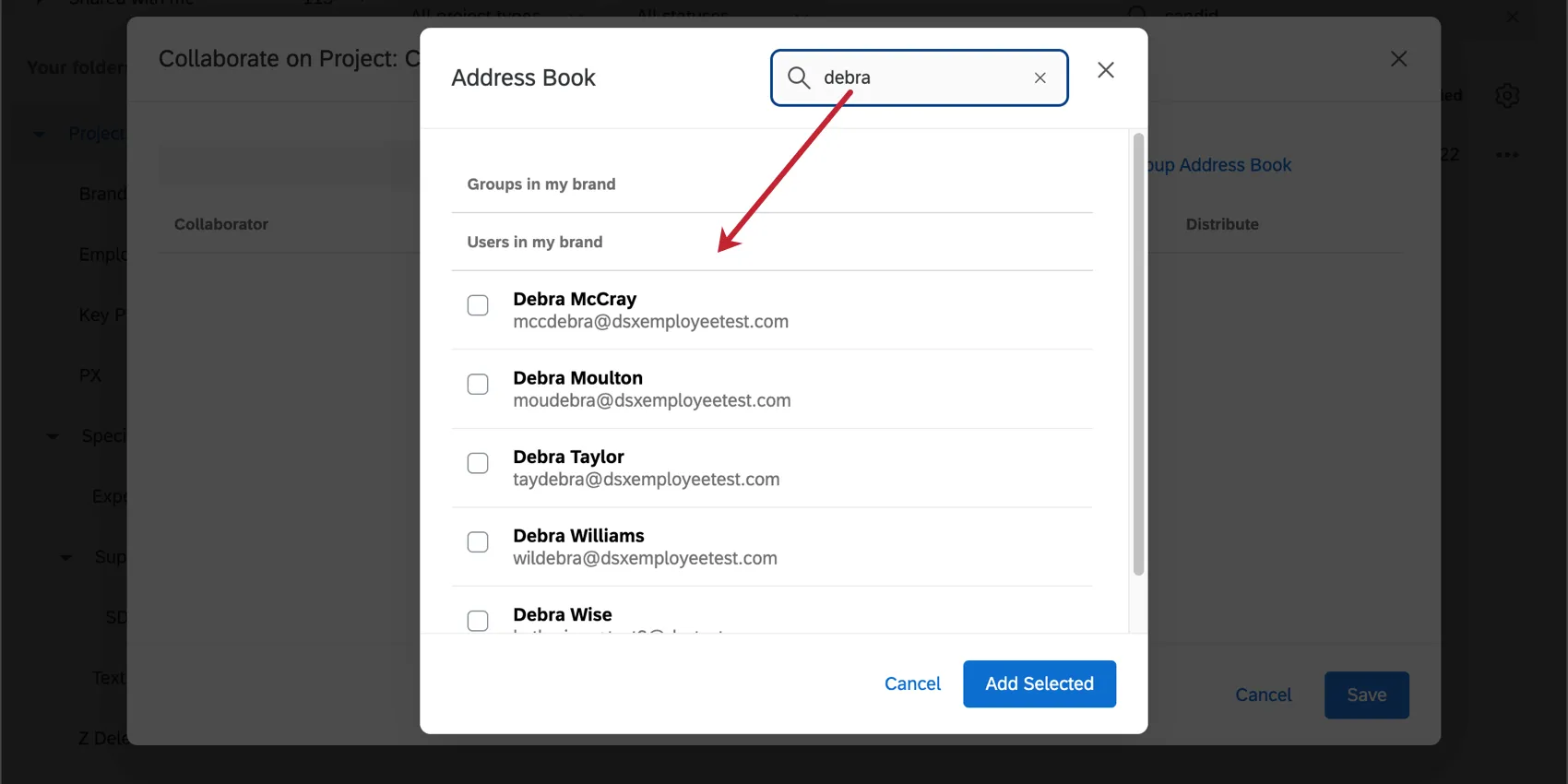Collapse the Sup folder arrow in sidebar
The height and width of the screenshot is (784, 1568).
[65, 557]
